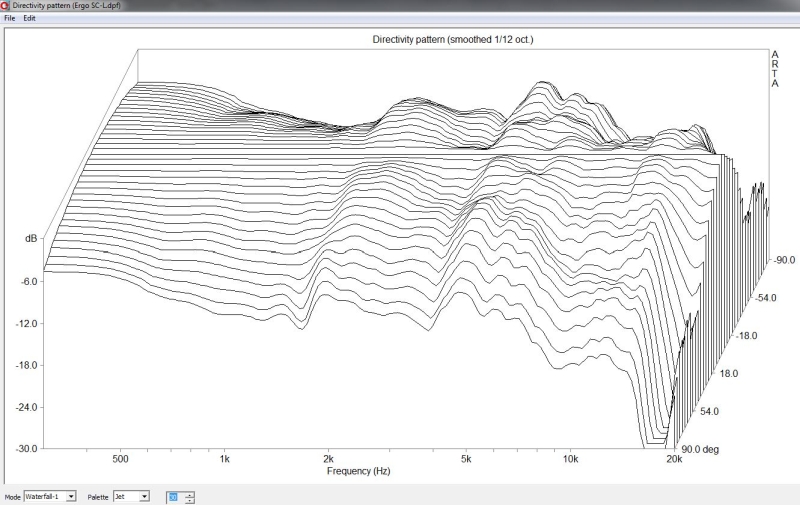800x505 pixels.
Task: Click the '-24.0' dB axis value
Action: 27,407
